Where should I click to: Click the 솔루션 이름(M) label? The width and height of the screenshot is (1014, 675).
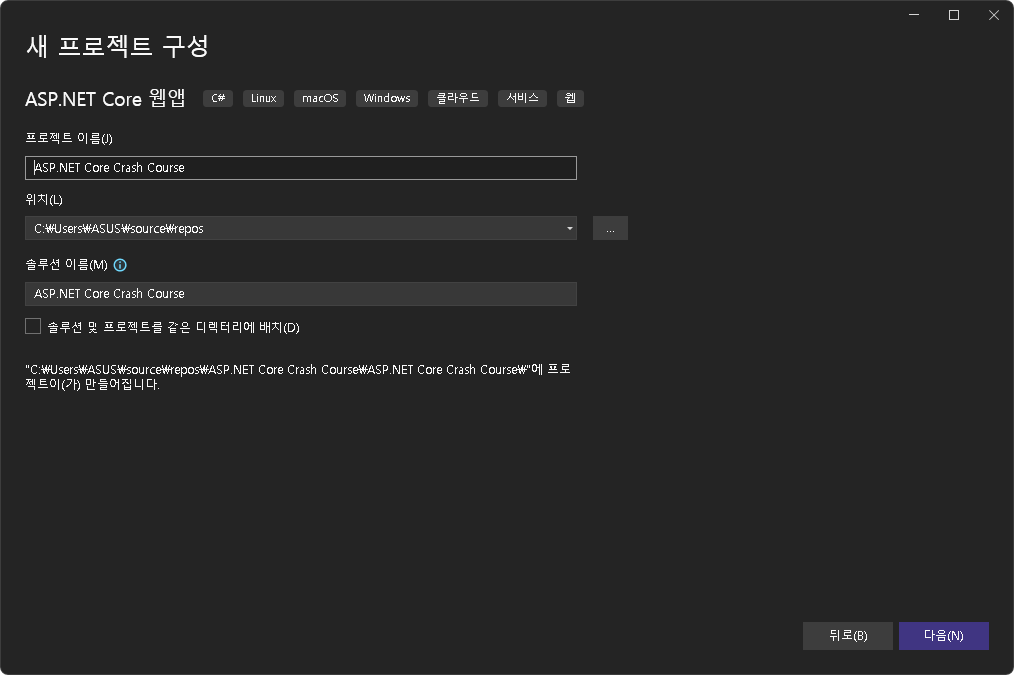pyautogui.click(x=67, y=264)
